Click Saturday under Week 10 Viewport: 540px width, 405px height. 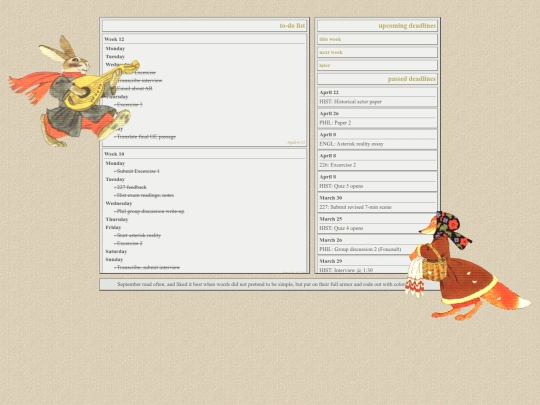pos(116,251)
